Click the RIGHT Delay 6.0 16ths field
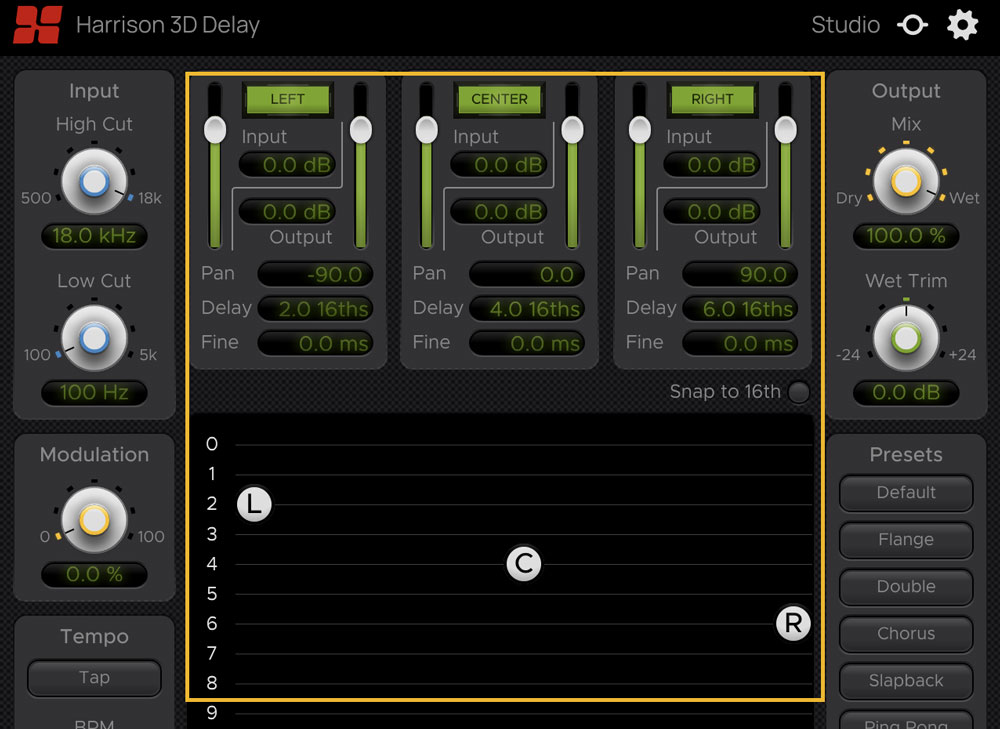Viewport: 1000px width, 729px height. coord(740,309)
